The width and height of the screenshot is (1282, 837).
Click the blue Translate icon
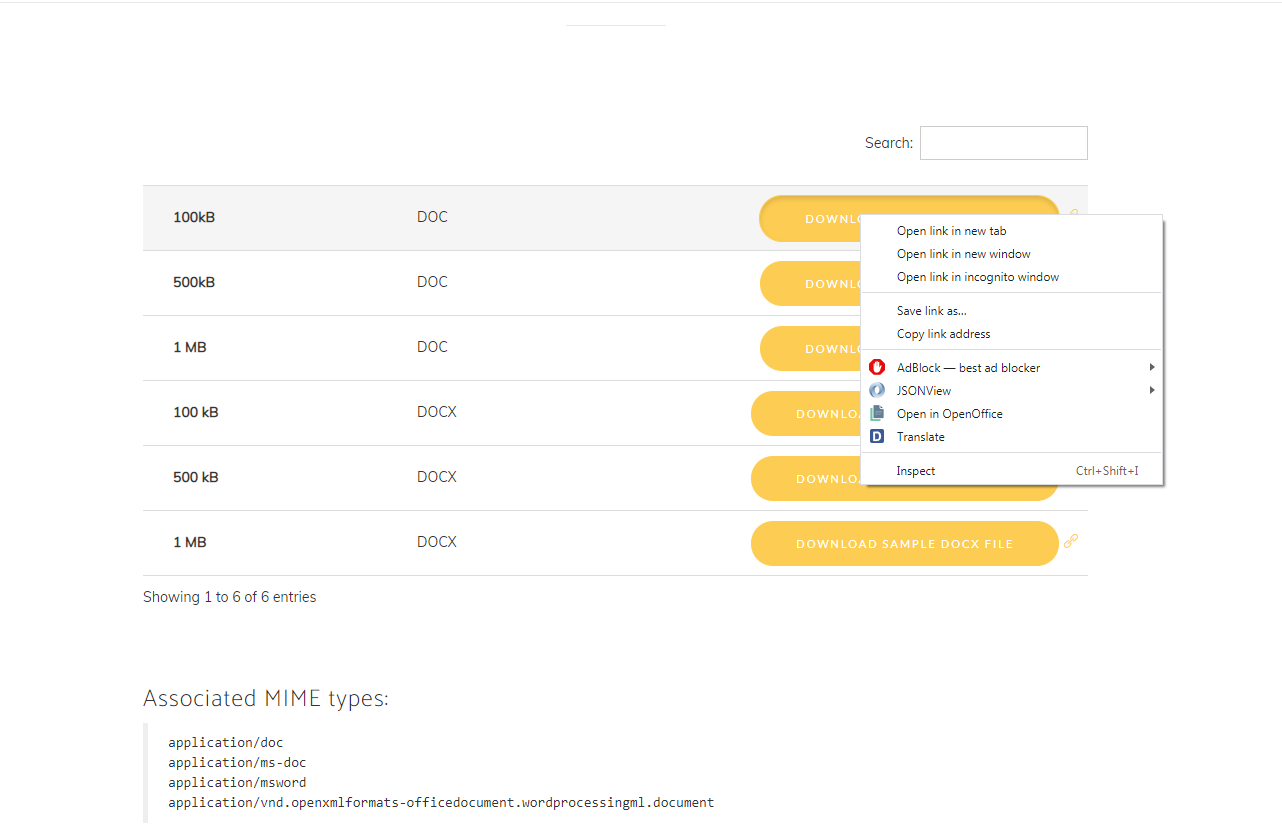pyautogui.click(x=877, y=437)
